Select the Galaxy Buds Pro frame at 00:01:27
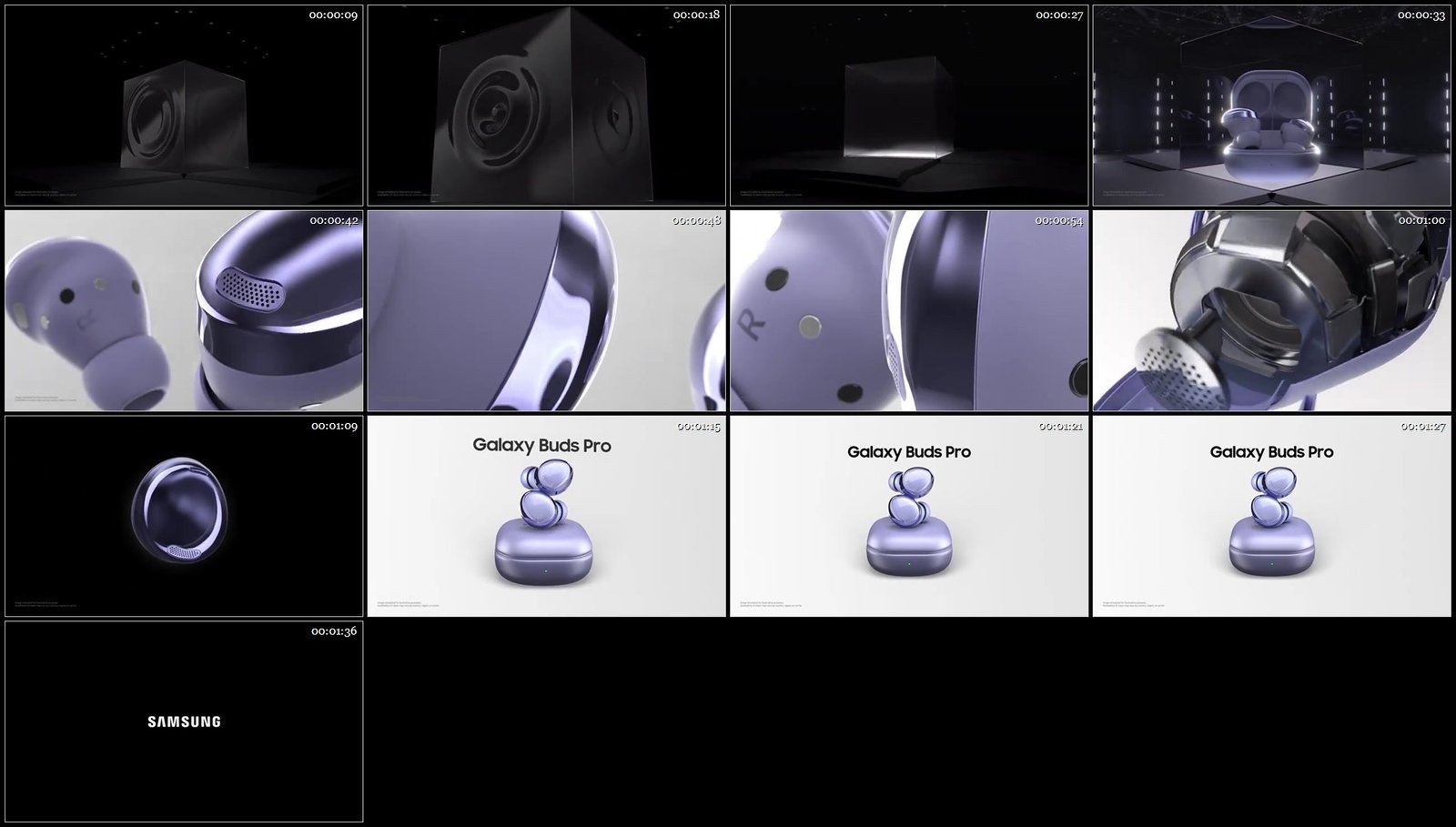 [x=1272, y=516]
